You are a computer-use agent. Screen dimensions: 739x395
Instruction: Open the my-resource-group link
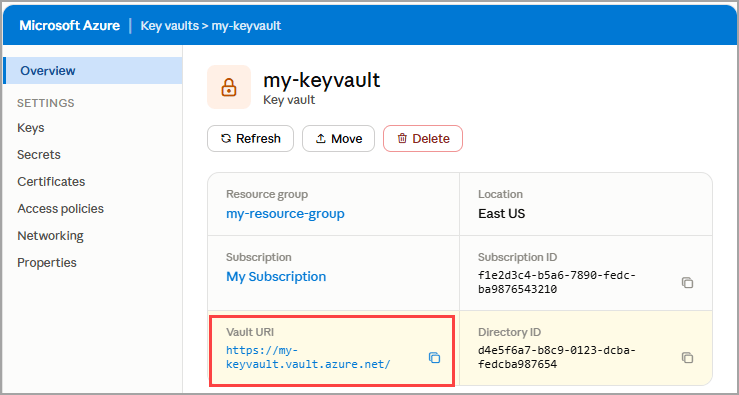click(285, 214)
